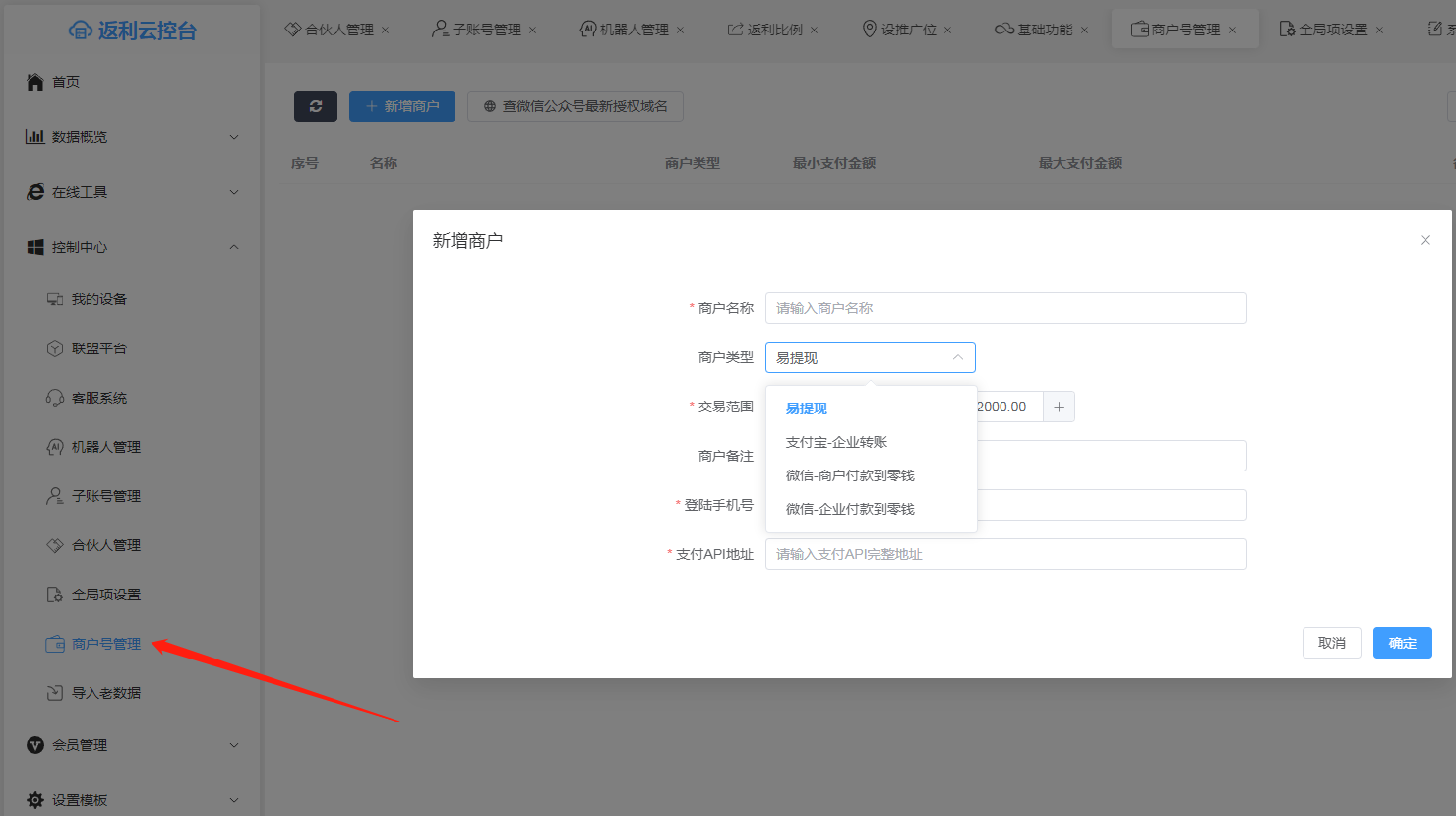
Task: Close the 合伙人管理 tab
Action: coord(385,30)
